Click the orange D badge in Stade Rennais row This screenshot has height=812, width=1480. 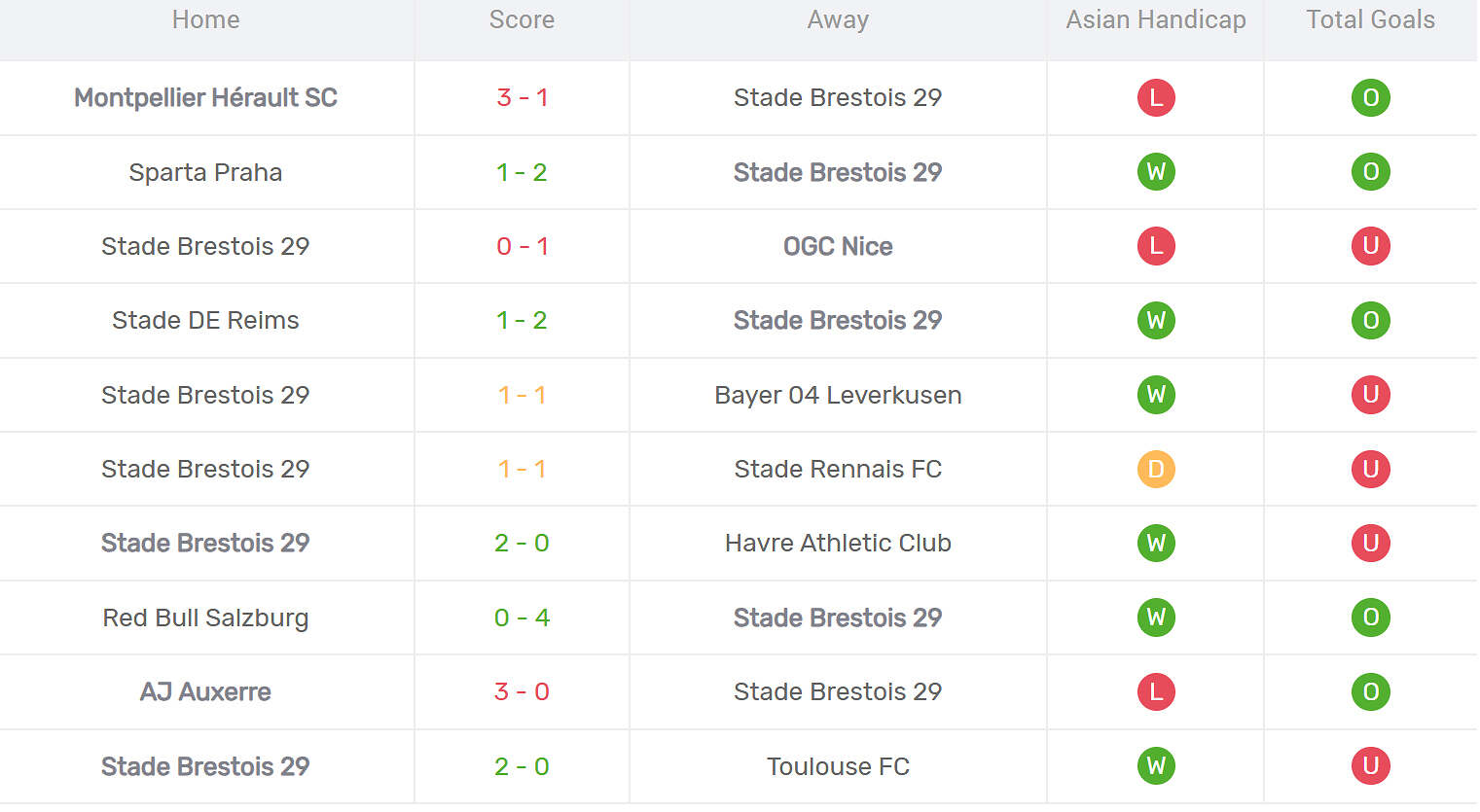tap(1156, 469)
